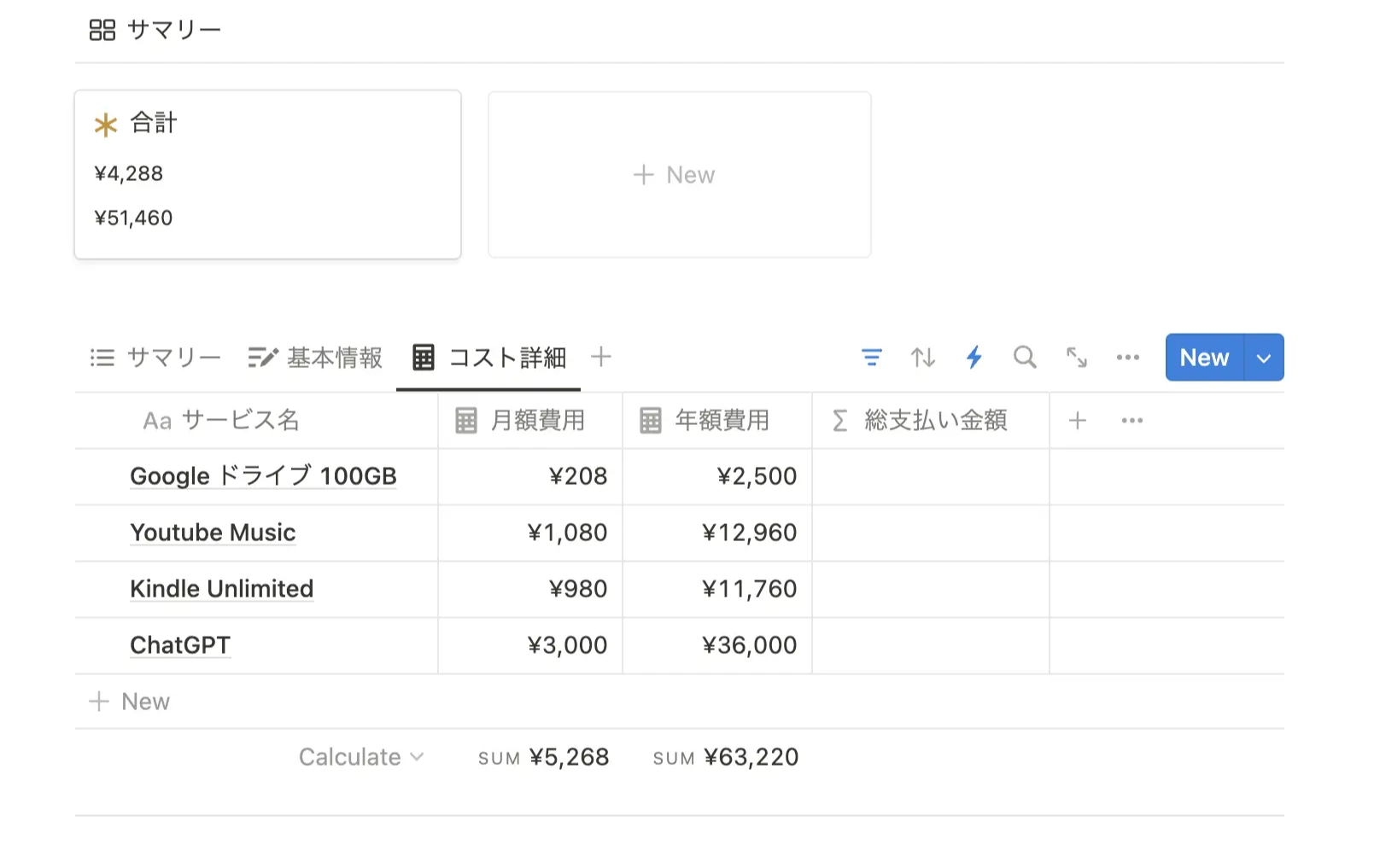Image resolution: width=1380 pixels, height=868 pixels.
Task: Select the コスト詳細 table tab
Action: coord(488,358)
